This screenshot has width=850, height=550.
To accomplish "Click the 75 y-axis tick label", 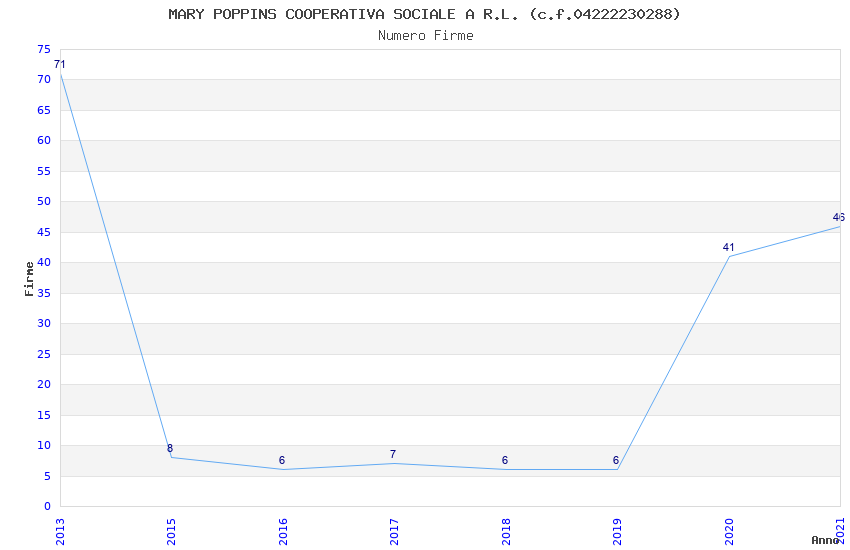I will 44,49.
